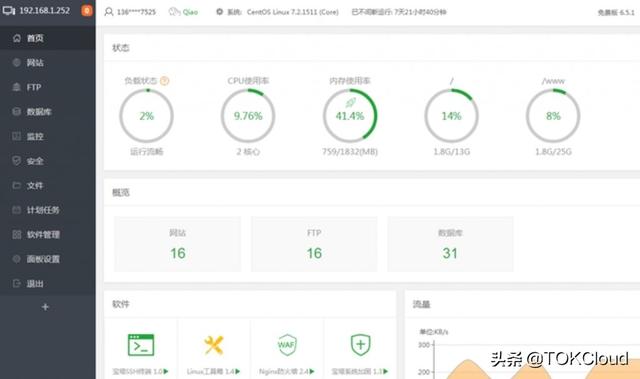Click the logout icon beside 退出
This screenshot has height=379, width=640.
click(17, 284)
